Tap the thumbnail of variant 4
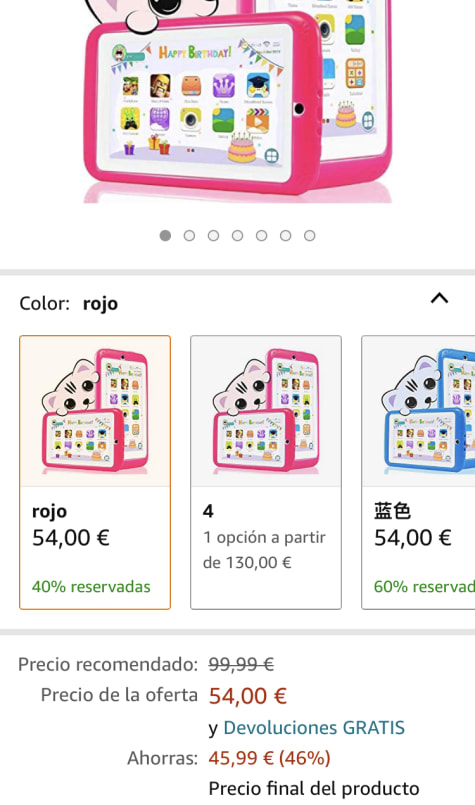This screenshot has width=475, height=805. click(265, 411)
